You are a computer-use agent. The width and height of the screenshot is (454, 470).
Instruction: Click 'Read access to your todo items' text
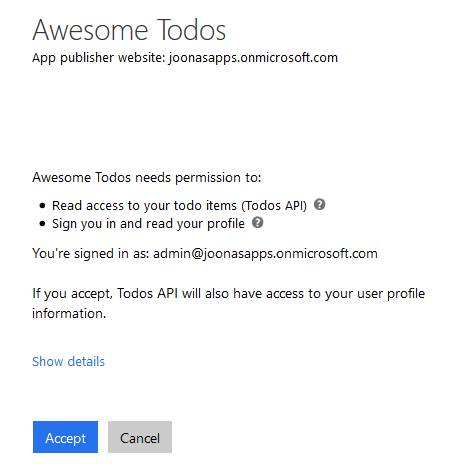click(x=179, y=205)
